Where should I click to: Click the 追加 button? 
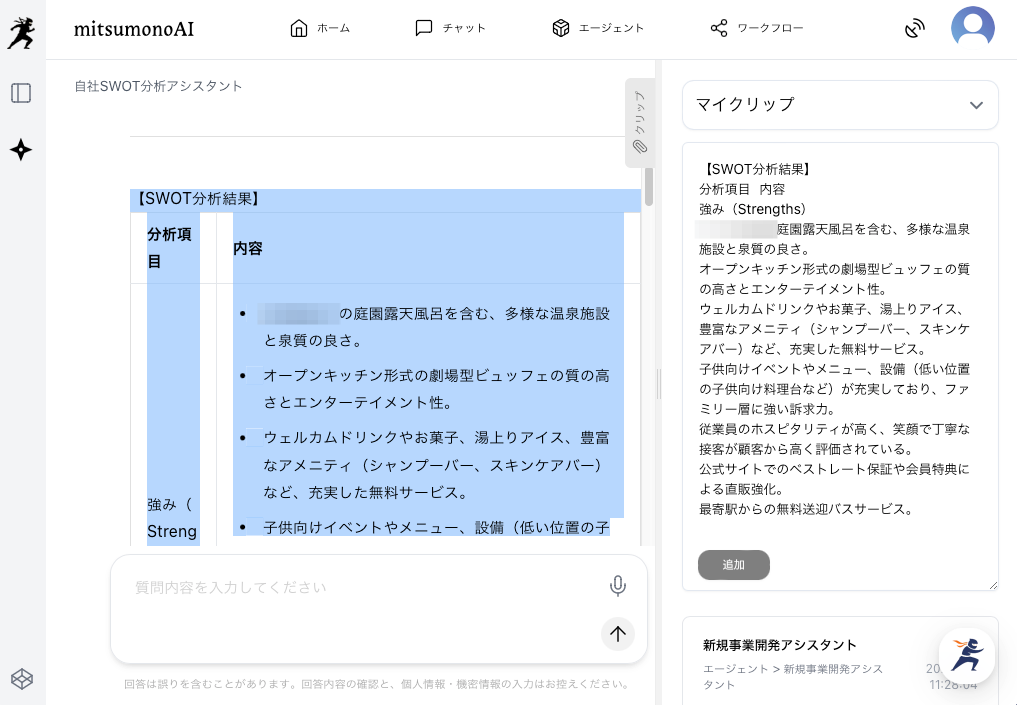(733, 565)
